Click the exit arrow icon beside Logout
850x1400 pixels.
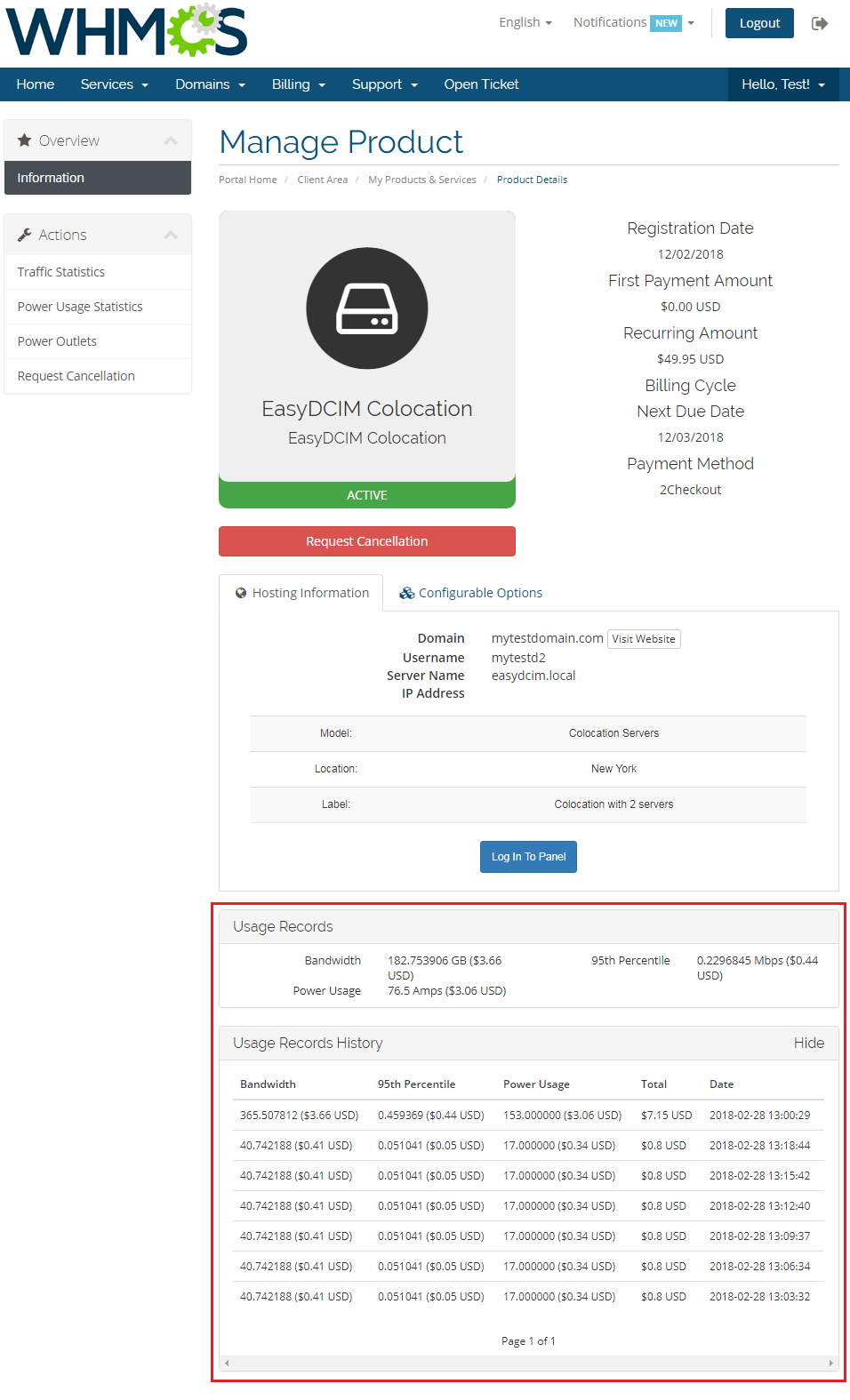coord(820,23)
